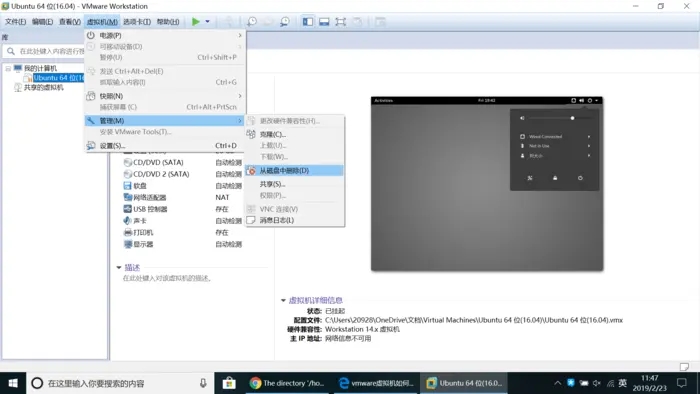Collapse the 描述 section triangle
The height and width of the screenshot is (394, 700).
point(119,267)
